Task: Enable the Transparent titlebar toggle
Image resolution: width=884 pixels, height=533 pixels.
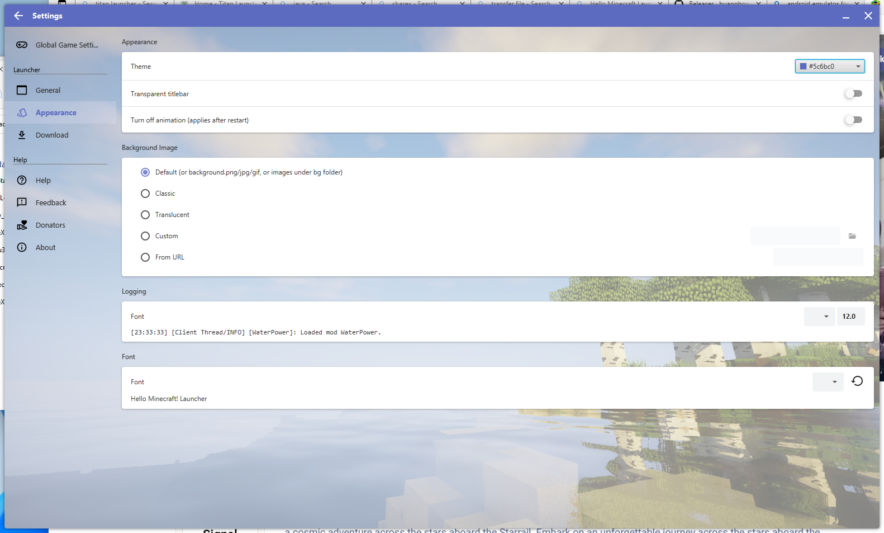Action: (852, 93)
